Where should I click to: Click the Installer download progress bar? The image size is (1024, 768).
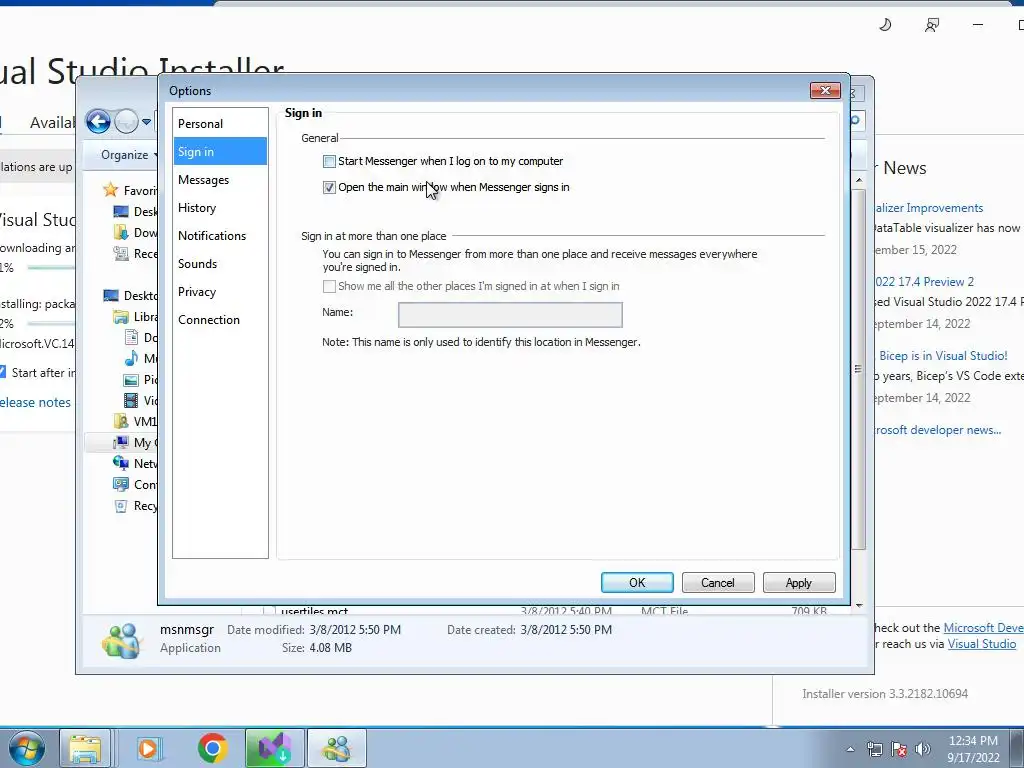pyautogui.click(x=51, y=268)
